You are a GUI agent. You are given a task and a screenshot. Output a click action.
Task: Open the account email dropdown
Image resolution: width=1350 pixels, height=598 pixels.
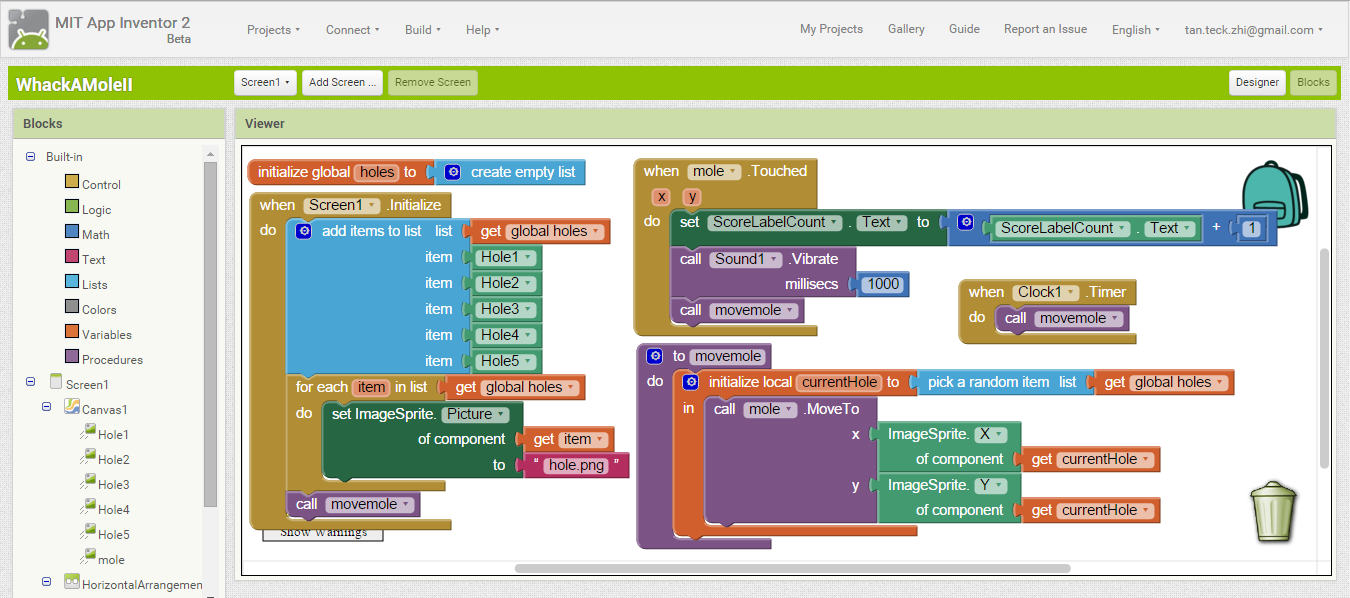pyautogui.click(x=1253, y=30)
